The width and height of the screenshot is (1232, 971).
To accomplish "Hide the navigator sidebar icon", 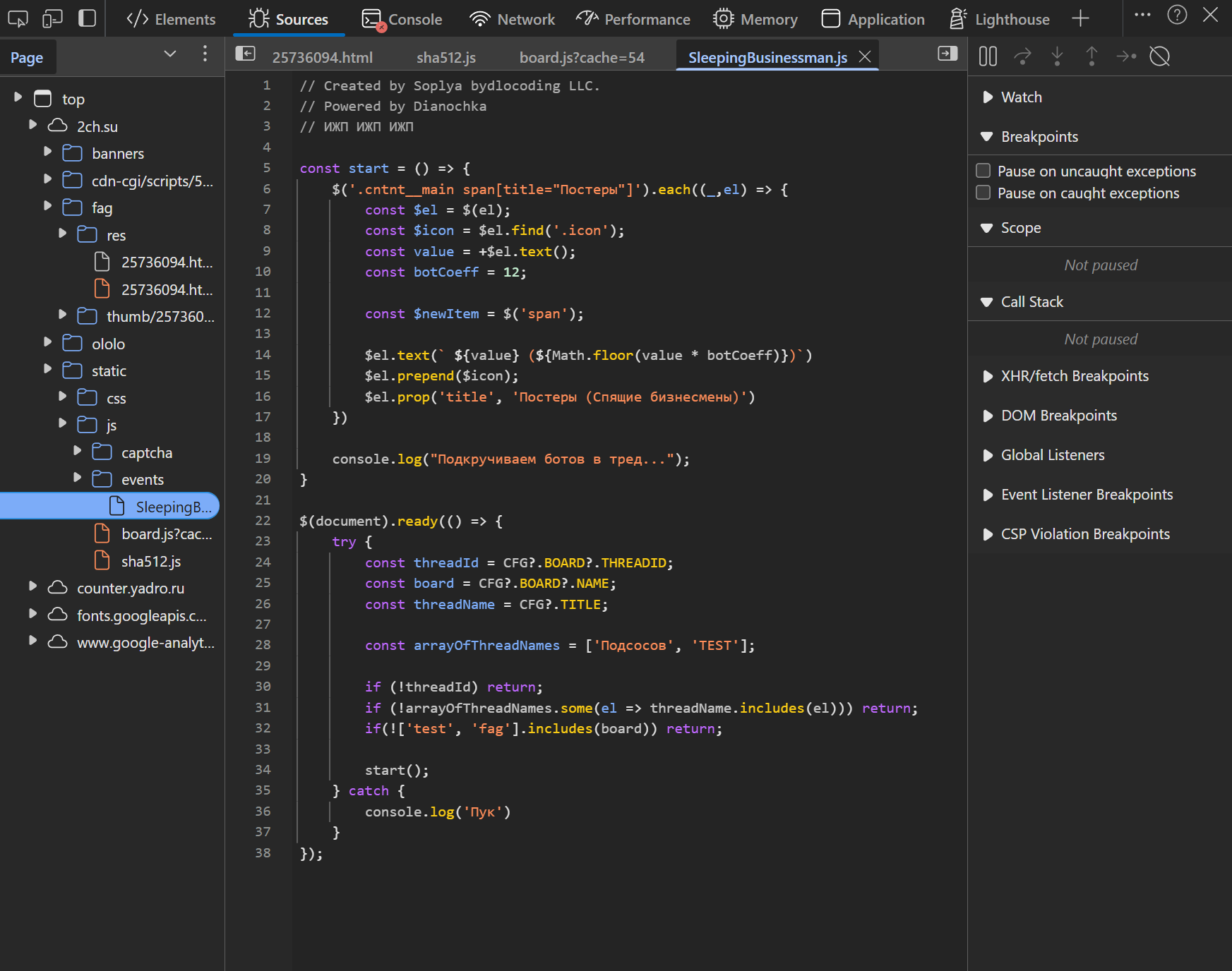I will [245, 54].
